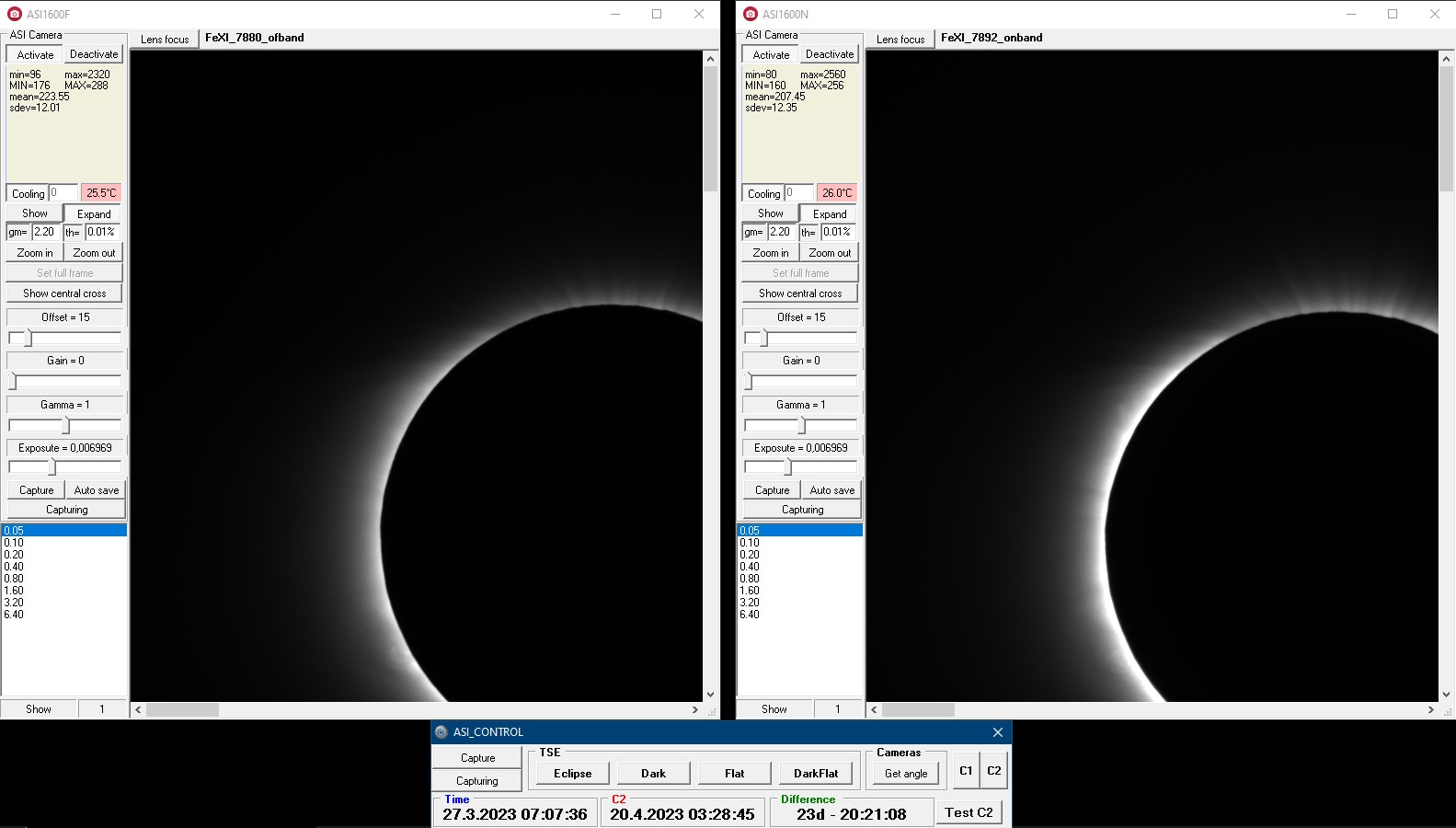The width and height of the screenshot is (1456, 828).
Task: Zoom out on the ASI1600F image
Action: point(94,253)
